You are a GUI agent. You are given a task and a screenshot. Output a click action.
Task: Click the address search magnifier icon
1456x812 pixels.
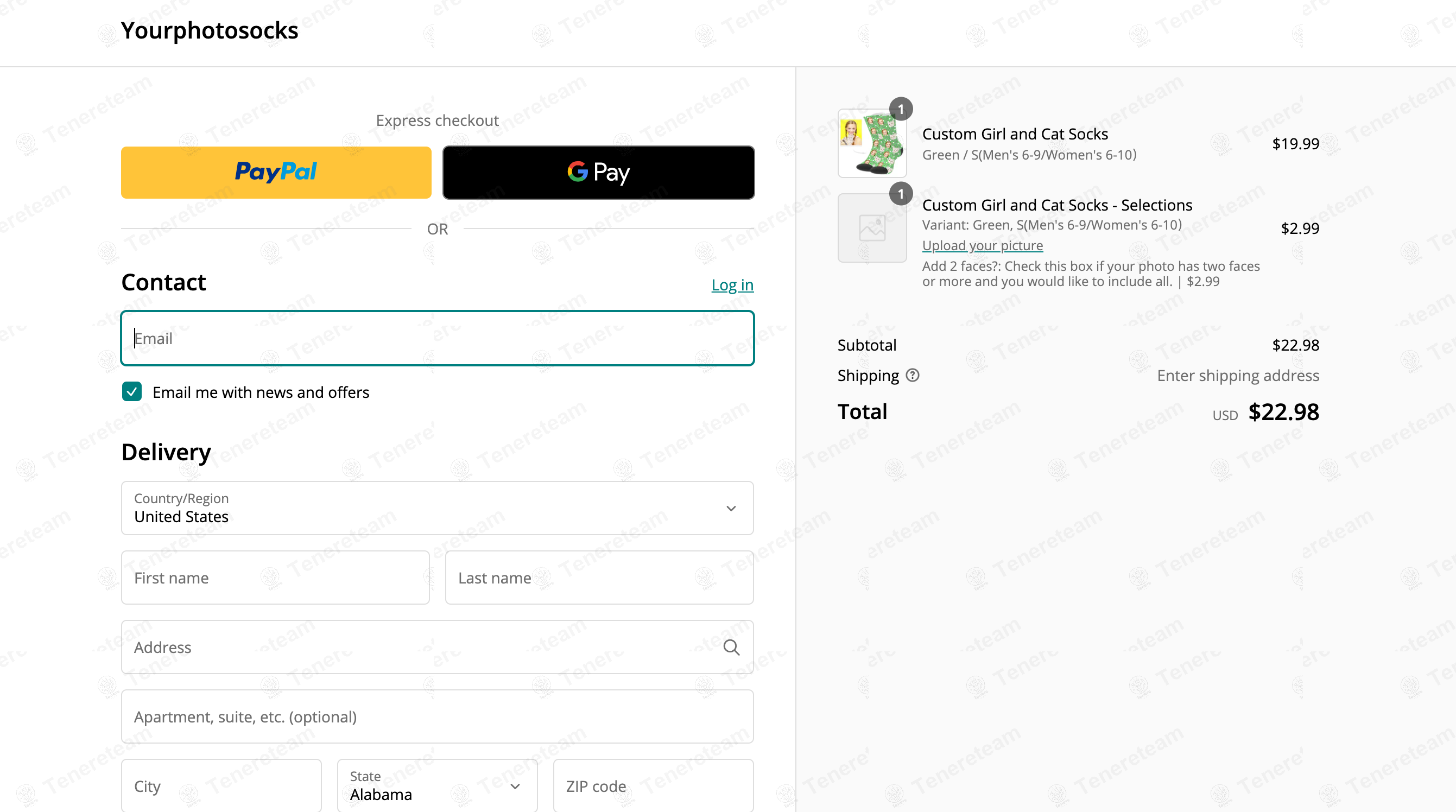pyautogui.click(x=731, y=647)
